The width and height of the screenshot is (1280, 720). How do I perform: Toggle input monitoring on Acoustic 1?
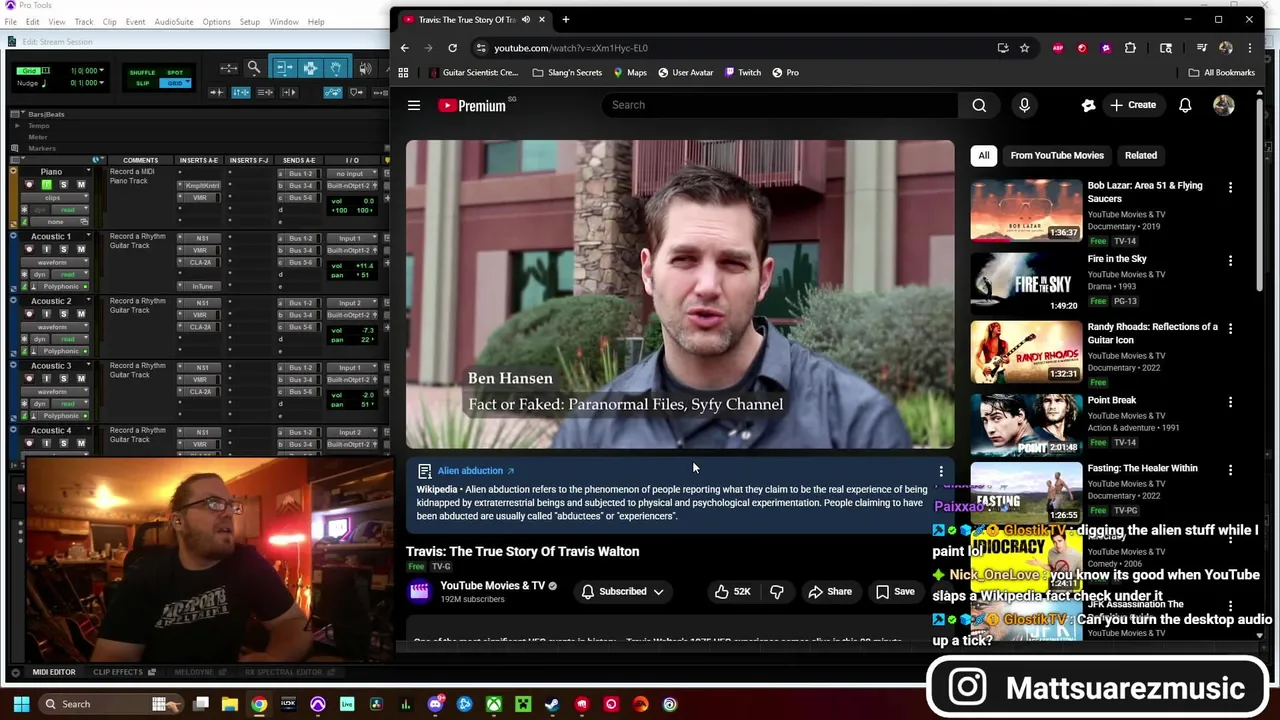click(x=47, y=249)
